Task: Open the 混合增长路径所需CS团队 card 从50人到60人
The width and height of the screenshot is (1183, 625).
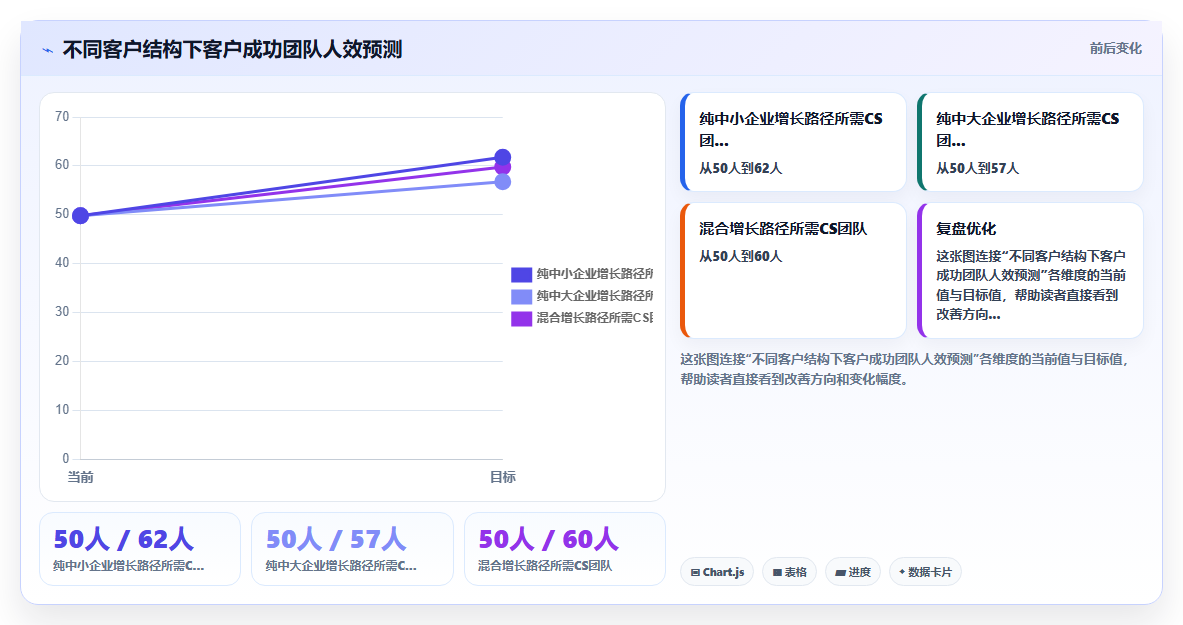Action: point(793,270)
